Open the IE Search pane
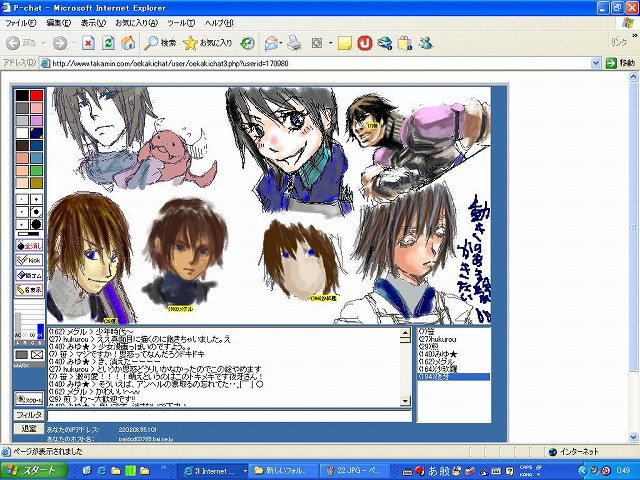Image resolution: width=640 pixels, height=480 pixels. (160, 43)
